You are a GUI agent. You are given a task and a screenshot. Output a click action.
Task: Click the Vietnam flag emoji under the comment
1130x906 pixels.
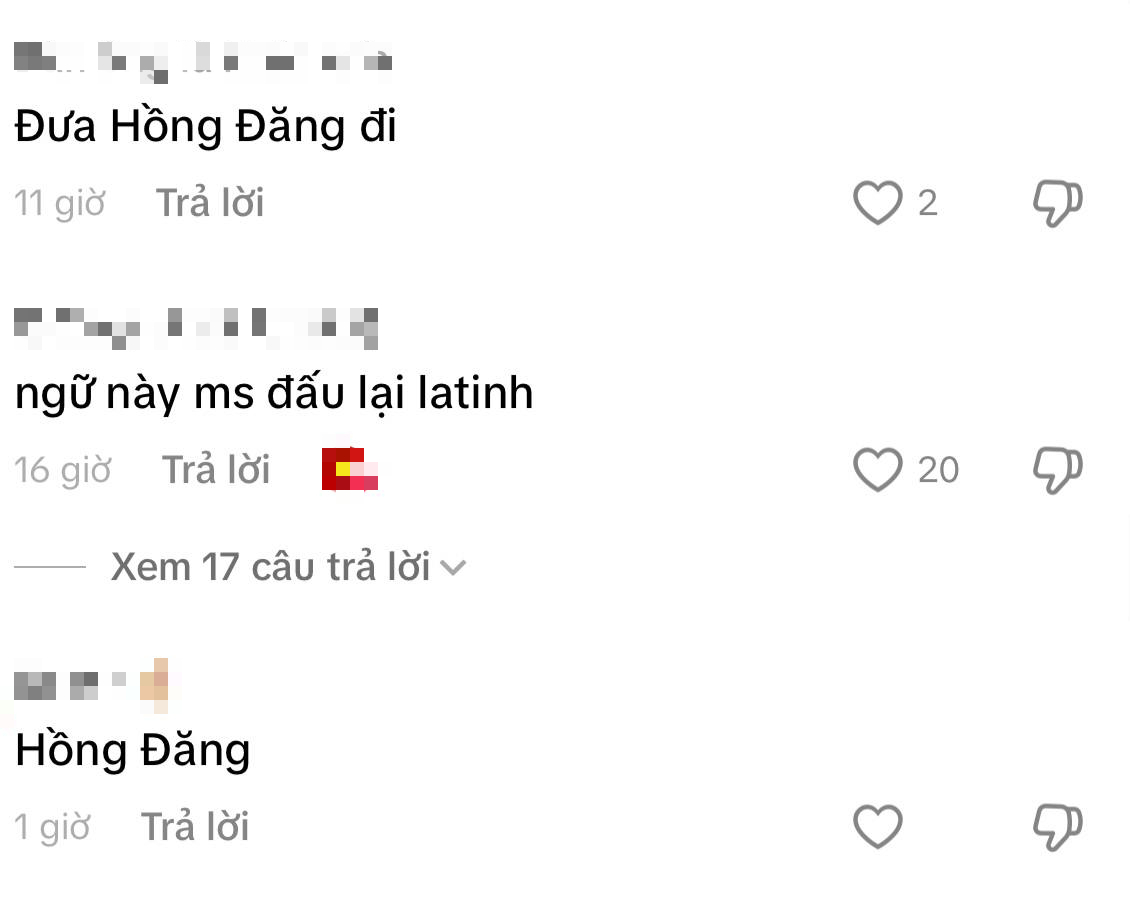[x=349, y=469]
